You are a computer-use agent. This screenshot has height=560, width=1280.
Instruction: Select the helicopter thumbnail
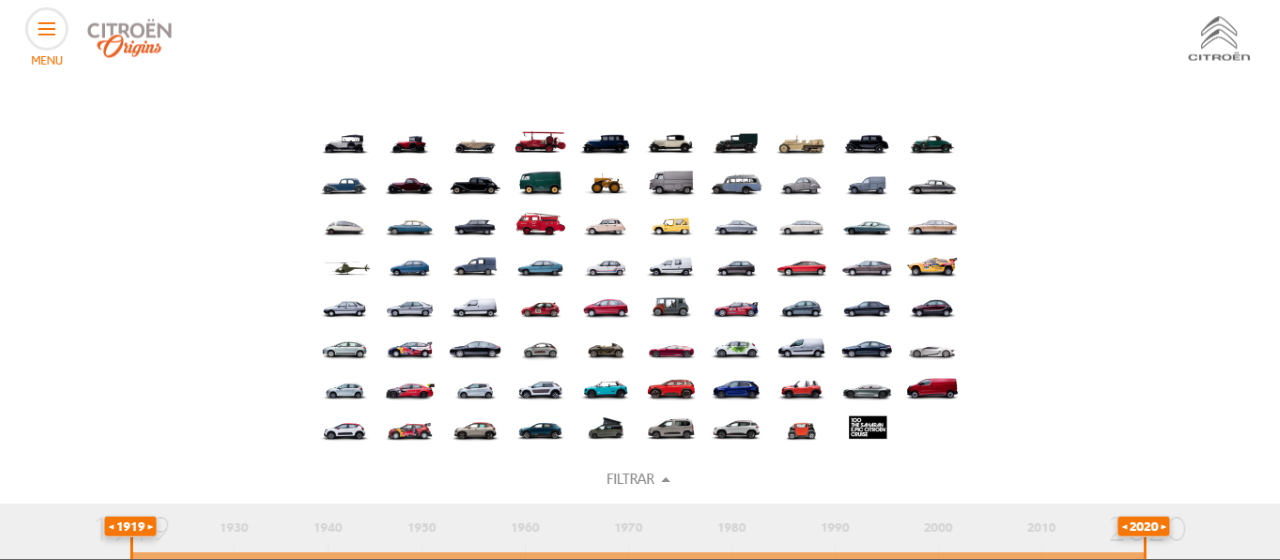(x=346, y=267)
